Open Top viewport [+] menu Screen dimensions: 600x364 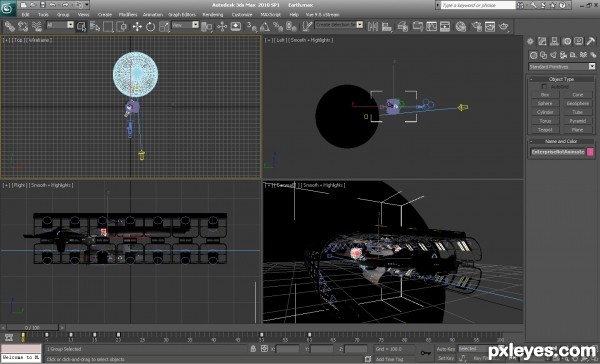tap(6, 40)
